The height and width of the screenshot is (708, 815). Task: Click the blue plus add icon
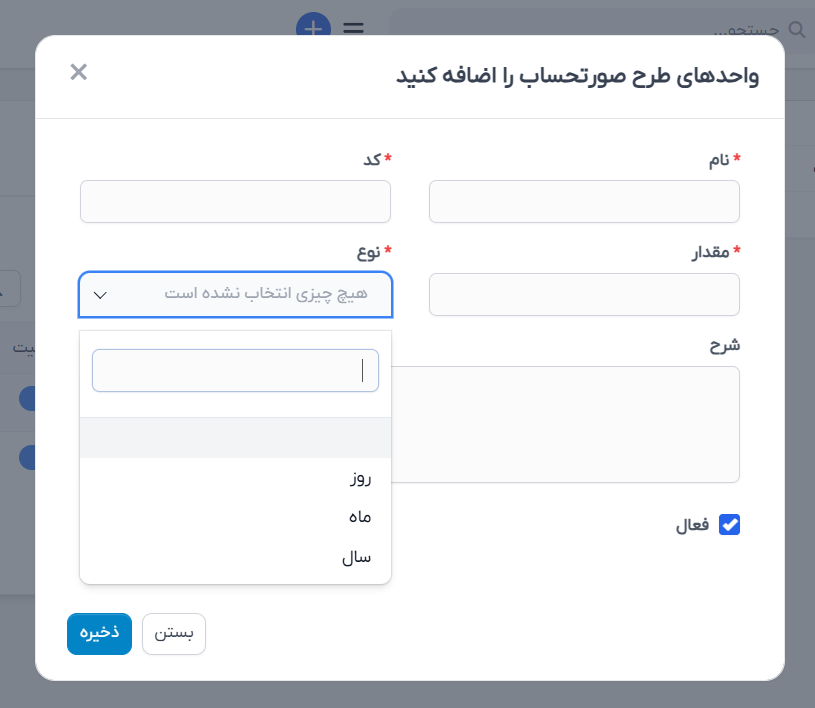(x=313, y=24)
